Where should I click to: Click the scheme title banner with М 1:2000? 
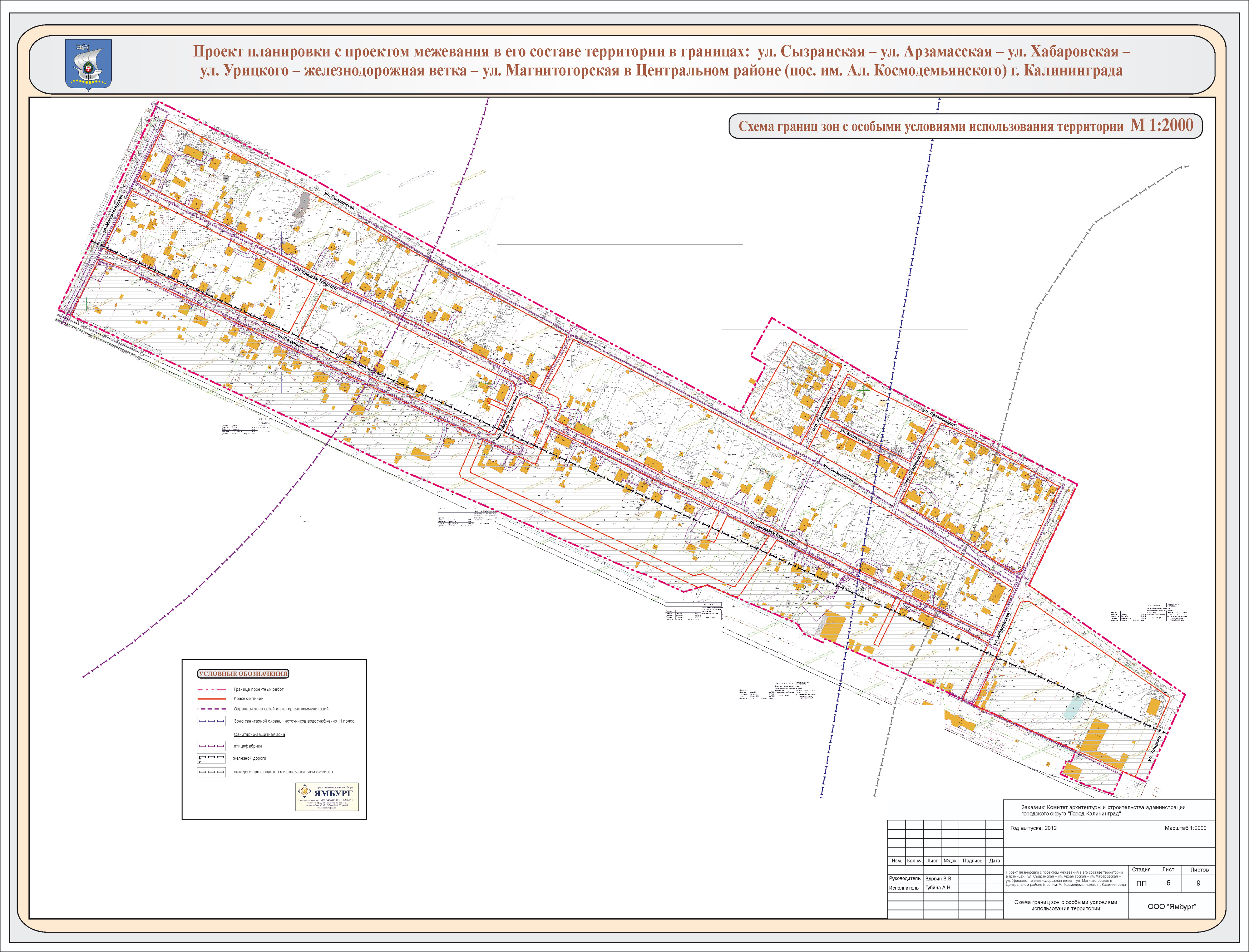965,126
